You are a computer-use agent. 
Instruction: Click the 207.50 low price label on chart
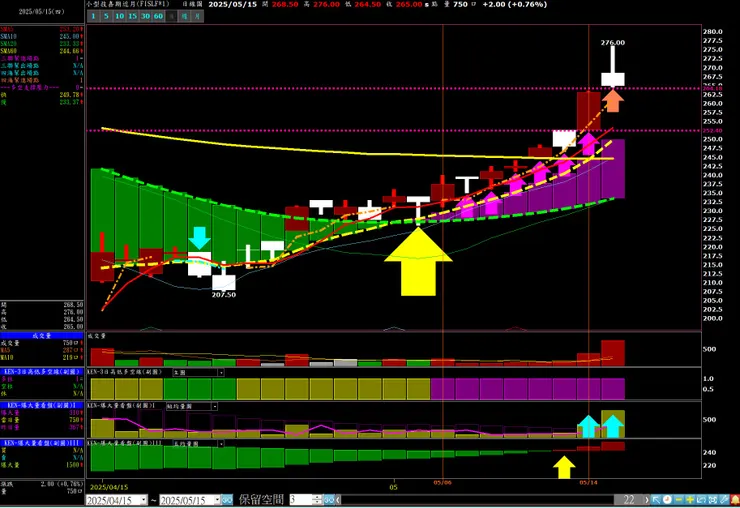(x=224, y=295)
